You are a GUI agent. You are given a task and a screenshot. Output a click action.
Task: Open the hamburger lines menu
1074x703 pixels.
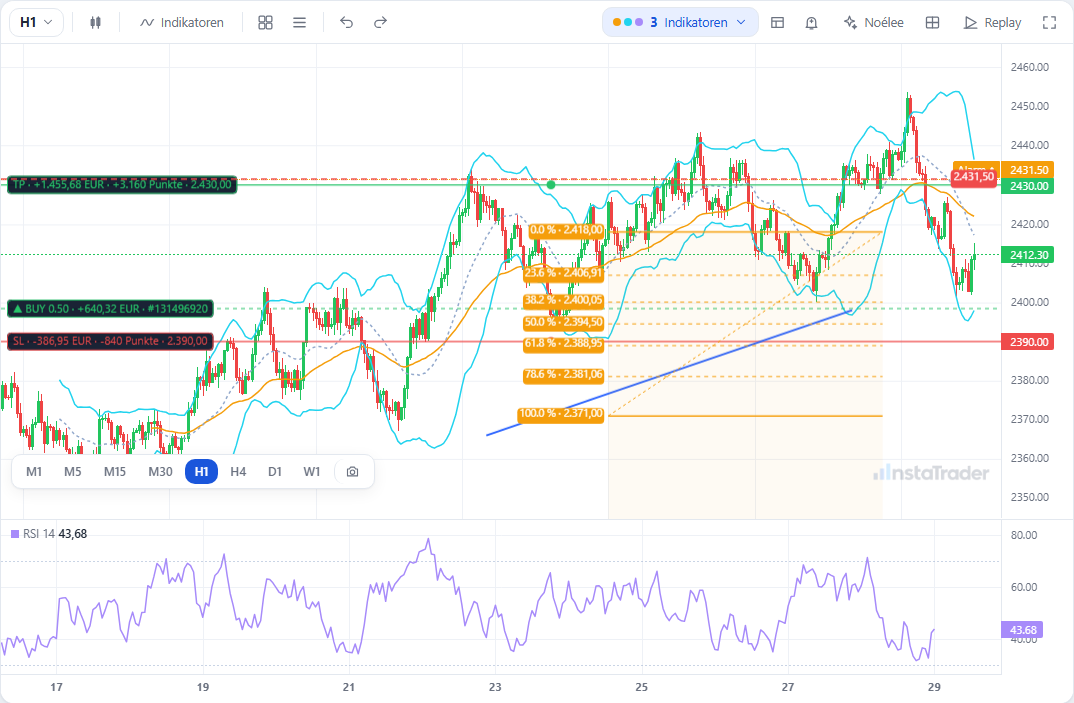(299, 23)
